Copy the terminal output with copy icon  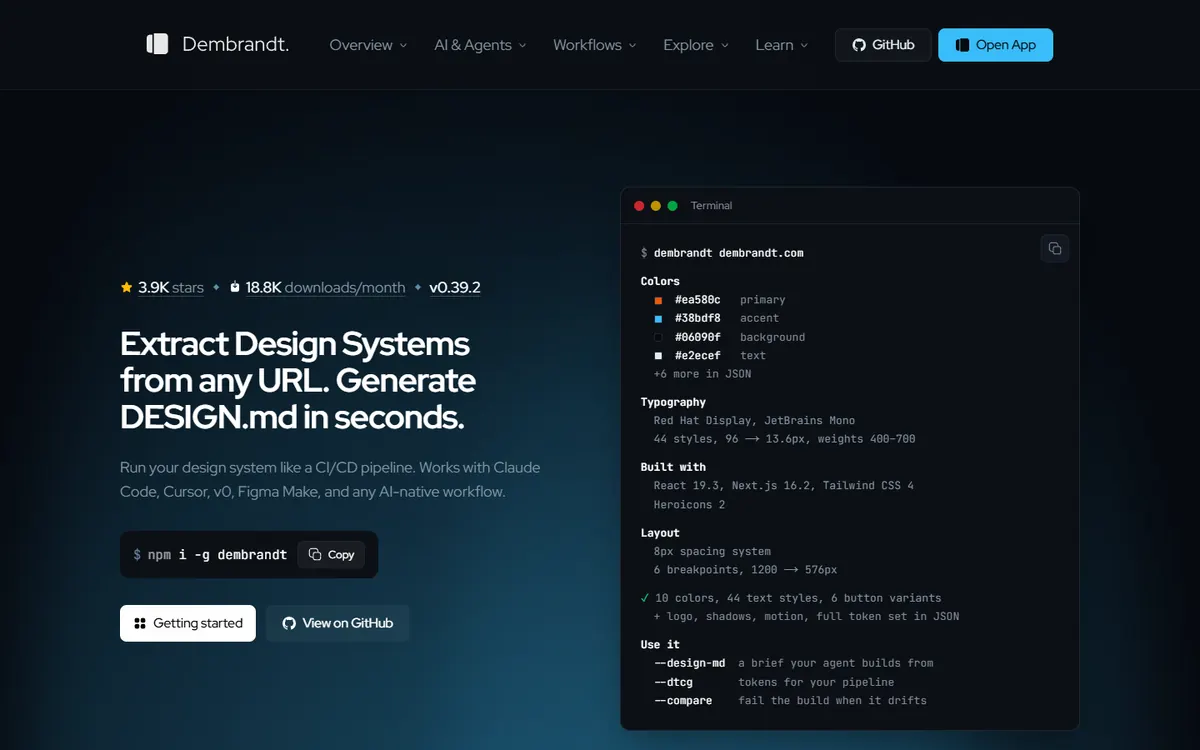(x=1055, y=249)
